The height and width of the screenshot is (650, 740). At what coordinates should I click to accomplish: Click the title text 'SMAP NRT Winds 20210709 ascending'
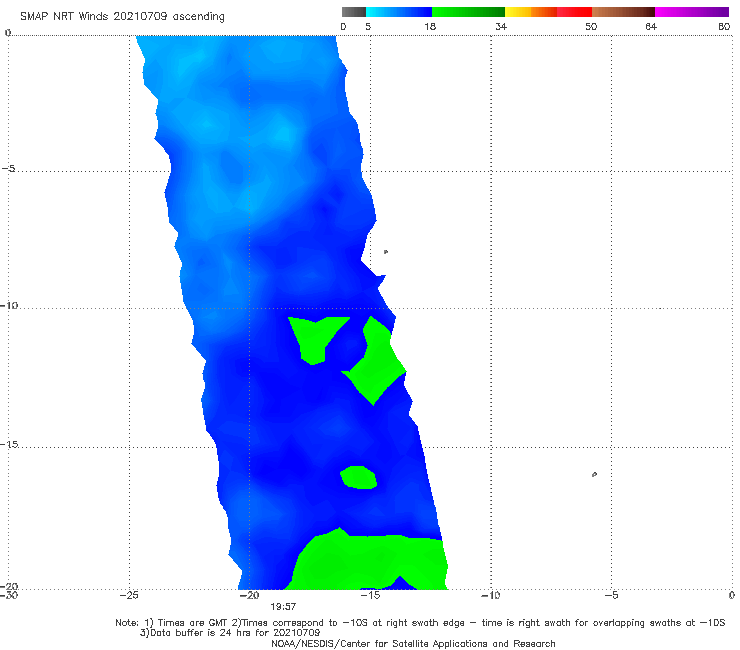[122, 17]
